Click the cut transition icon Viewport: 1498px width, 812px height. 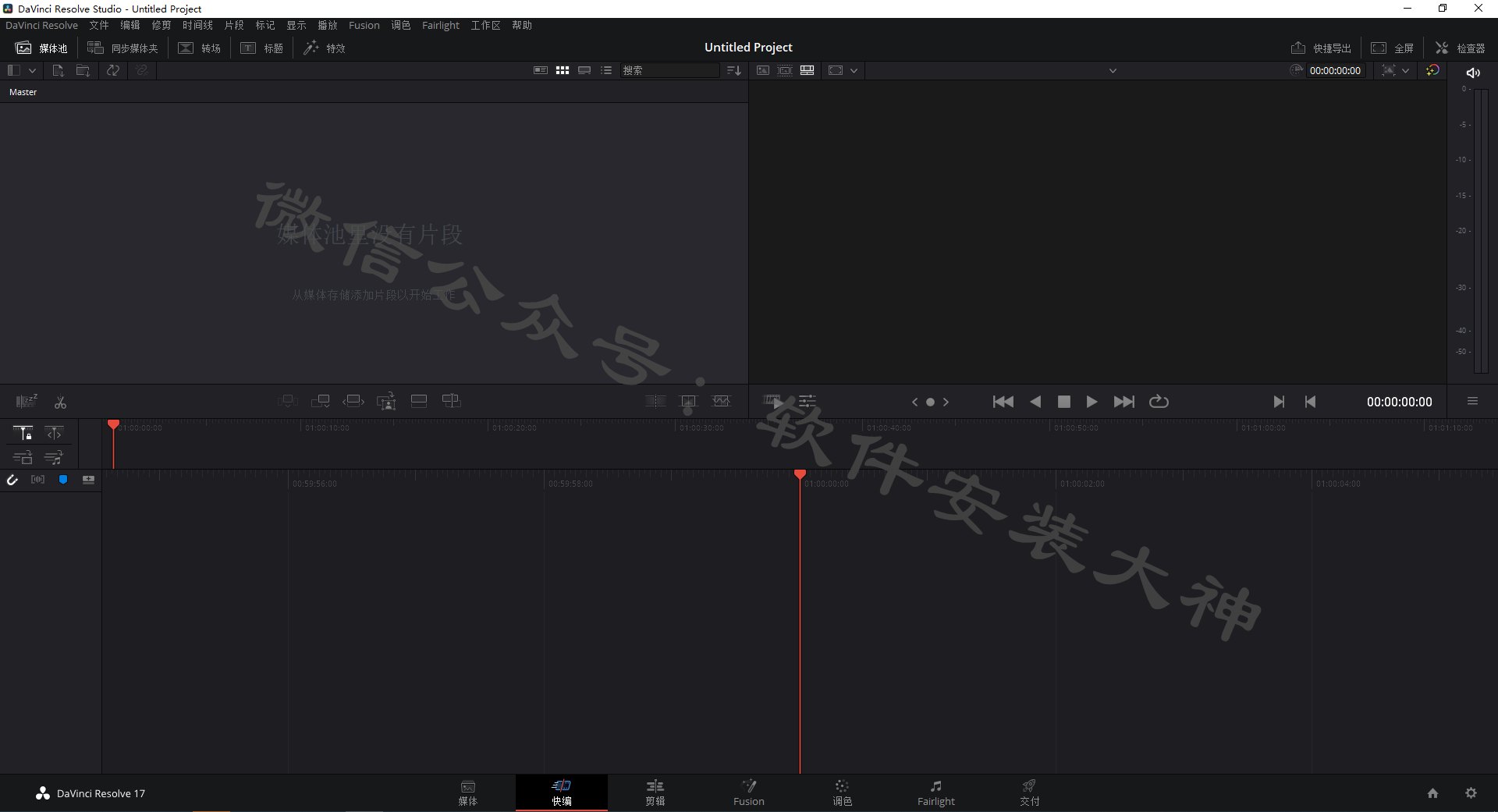coord(655,401)
